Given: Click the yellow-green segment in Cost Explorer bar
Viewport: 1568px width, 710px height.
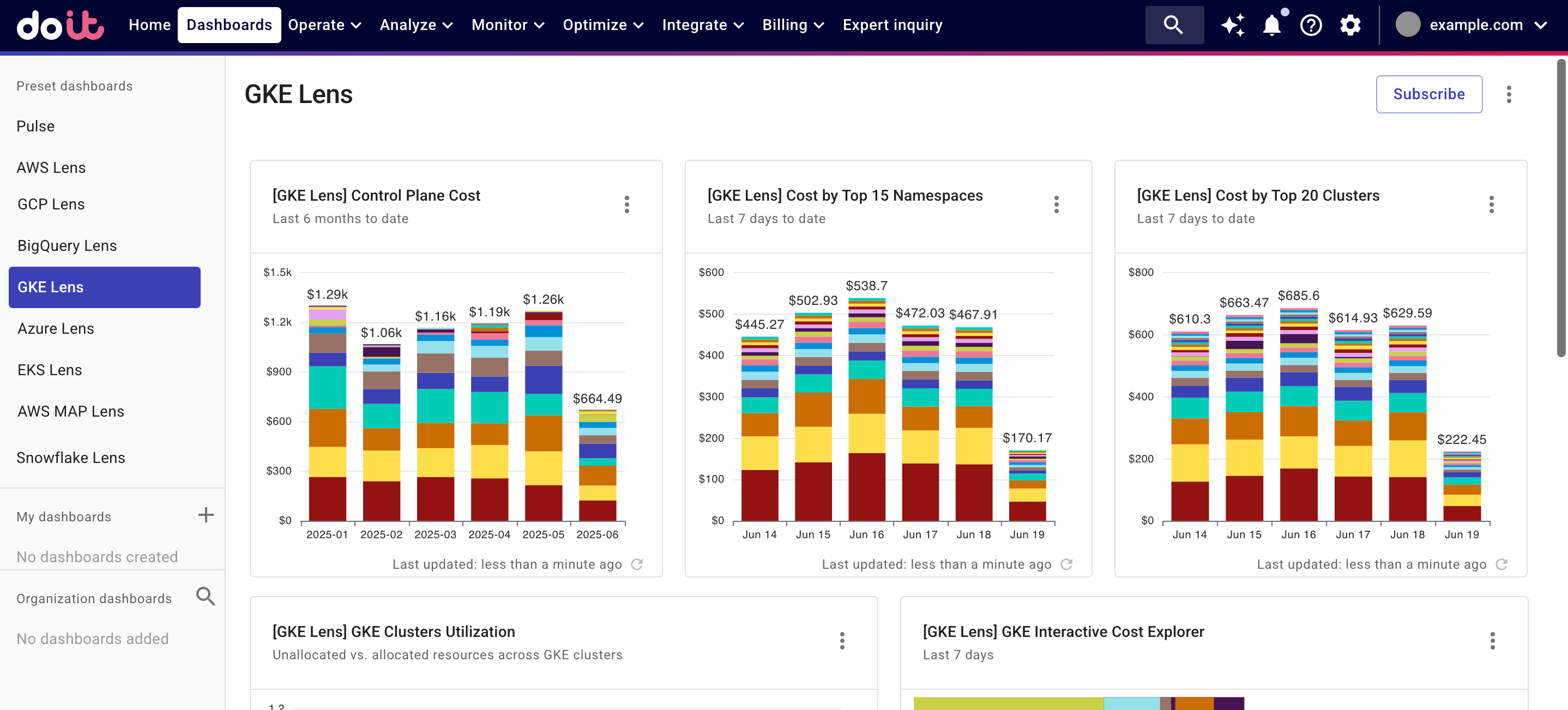Looking at the screenshot, I should click(x=1009, y=703).
